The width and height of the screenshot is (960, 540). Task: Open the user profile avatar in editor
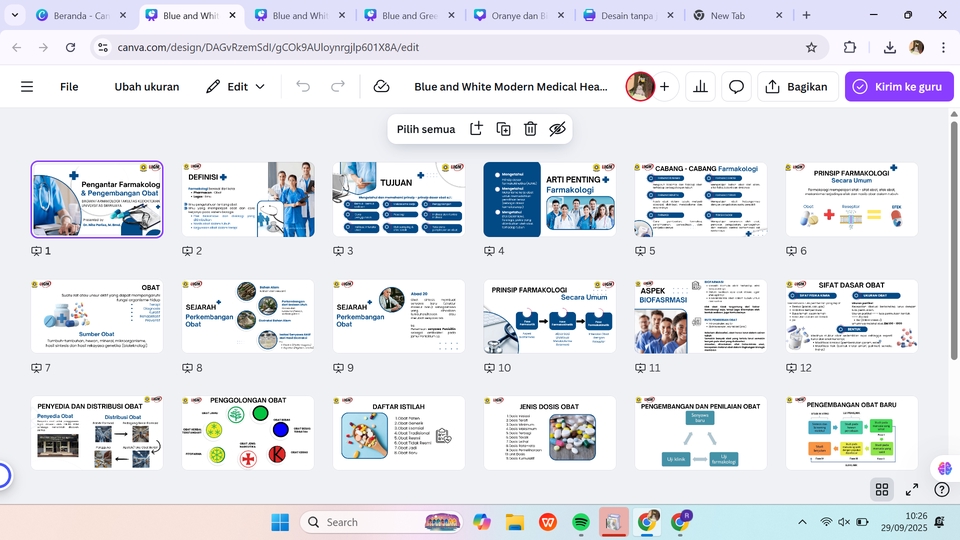point(640,86)
